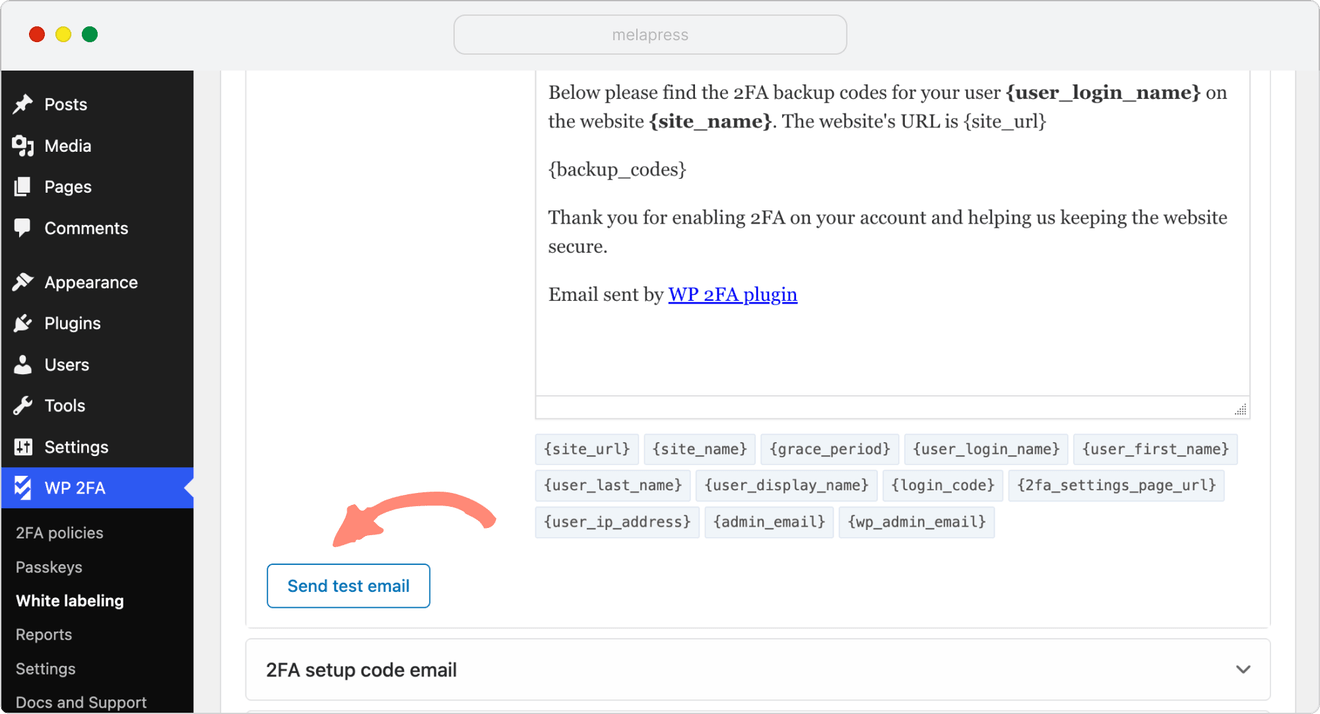This screenshot has height=714, width=1320.
Task: Open 2FA policies submenu
Action: 59,533
